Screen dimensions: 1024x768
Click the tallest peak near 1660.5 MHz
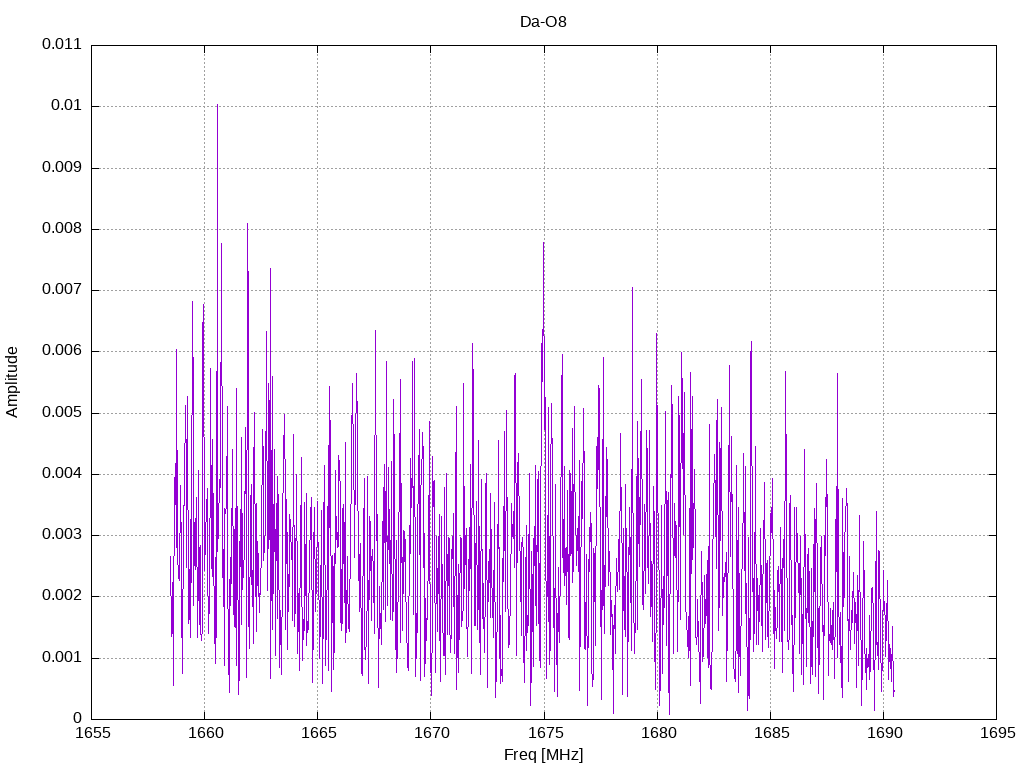pyautogui.click(x=217, y=106)
